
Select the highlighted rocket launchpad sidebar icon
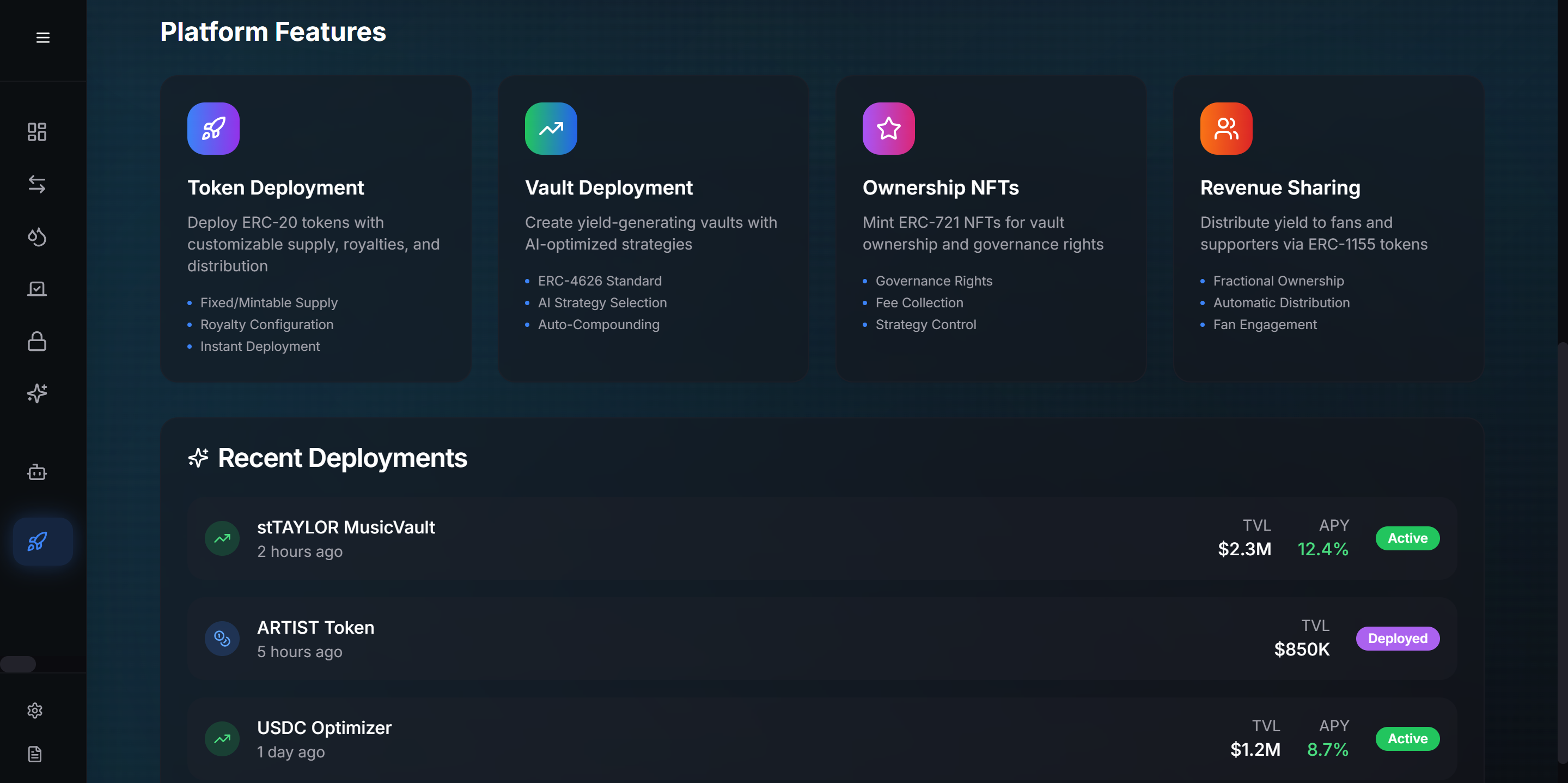coord(41,541)
